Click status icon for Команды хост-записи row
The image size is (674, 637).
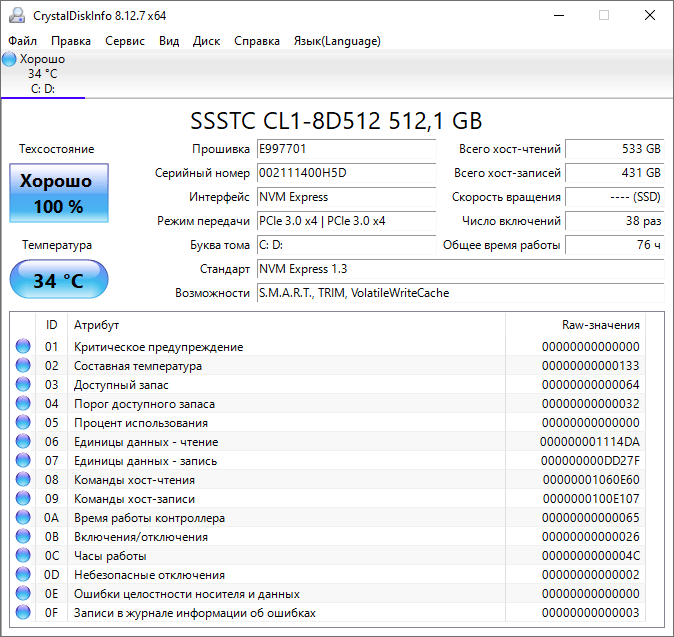[23, 499]
